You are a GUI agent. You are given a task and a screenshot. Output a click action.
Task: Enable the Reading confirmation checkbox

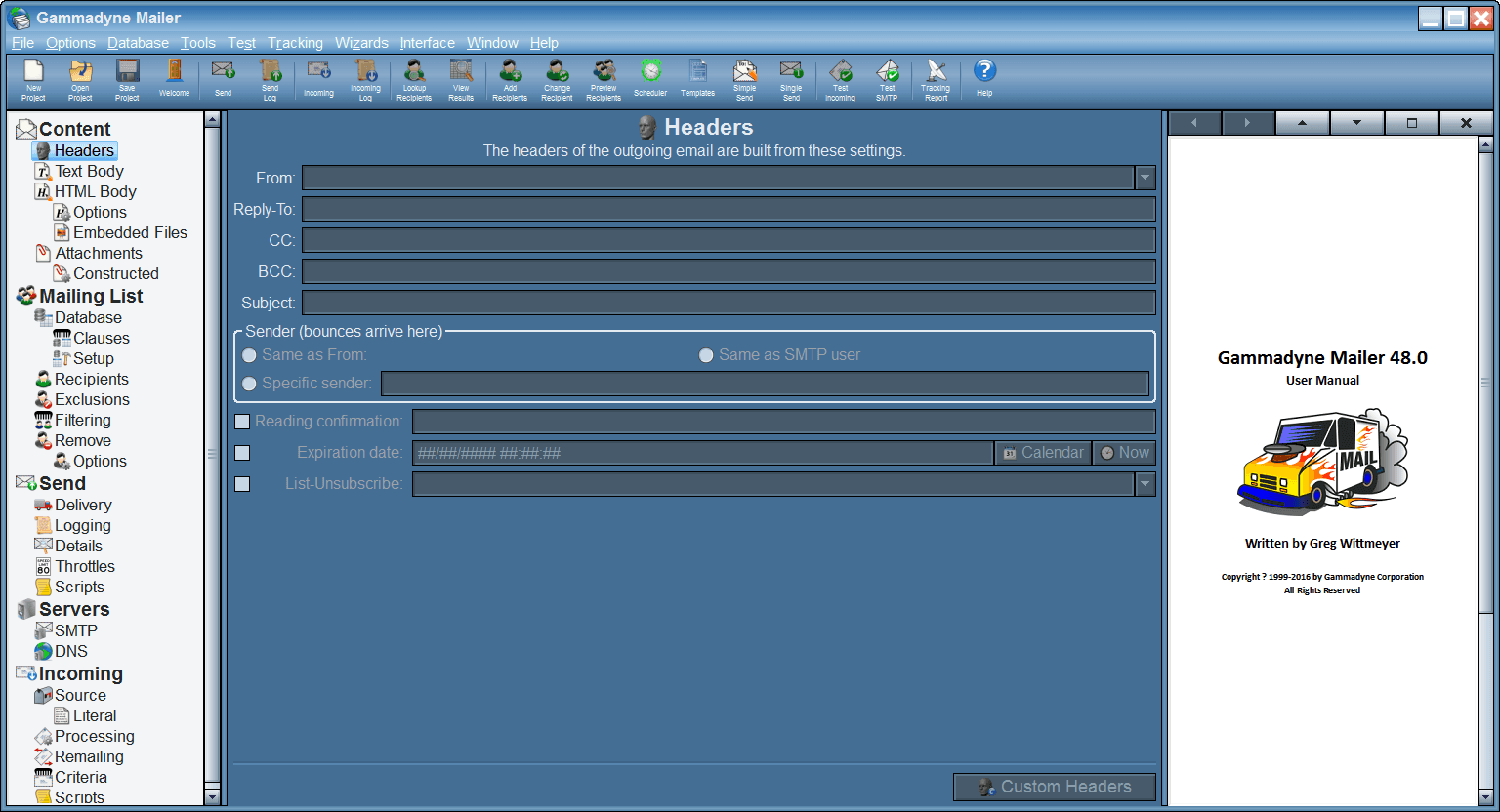(242, 422)
